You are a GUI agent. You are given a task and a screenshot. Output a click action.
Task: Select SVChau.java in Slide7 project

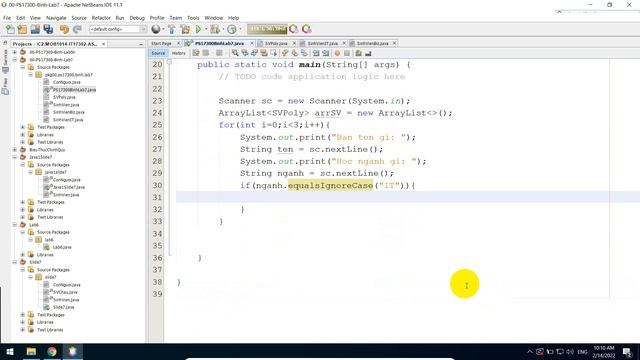[65, 292]
